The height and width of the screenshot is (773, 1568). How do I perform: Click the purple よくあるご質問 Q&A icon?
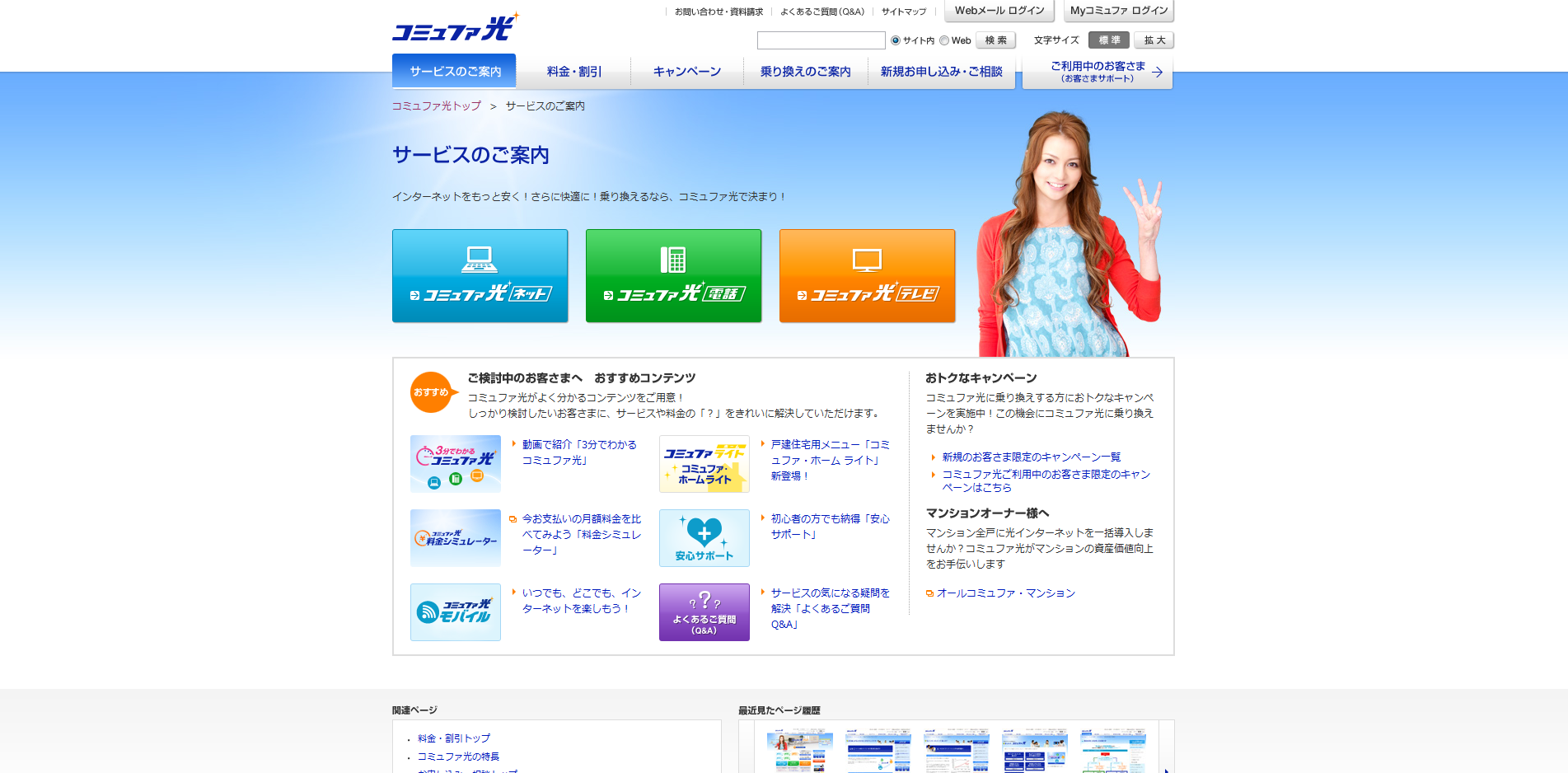pos(704,612)
